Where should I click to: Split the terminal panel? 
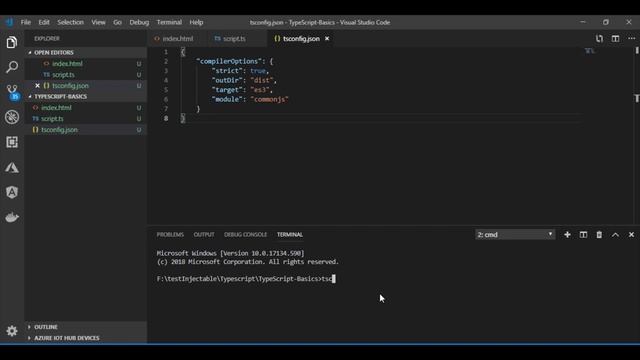pyautogui.click(x=583, y=235)
